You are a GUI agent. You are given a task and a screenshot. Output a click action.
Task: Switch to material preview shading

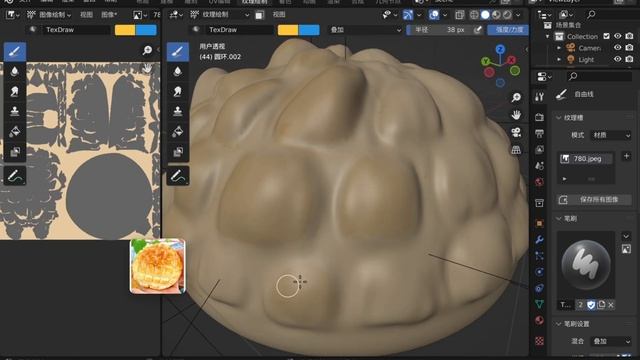tap(496, 15)
